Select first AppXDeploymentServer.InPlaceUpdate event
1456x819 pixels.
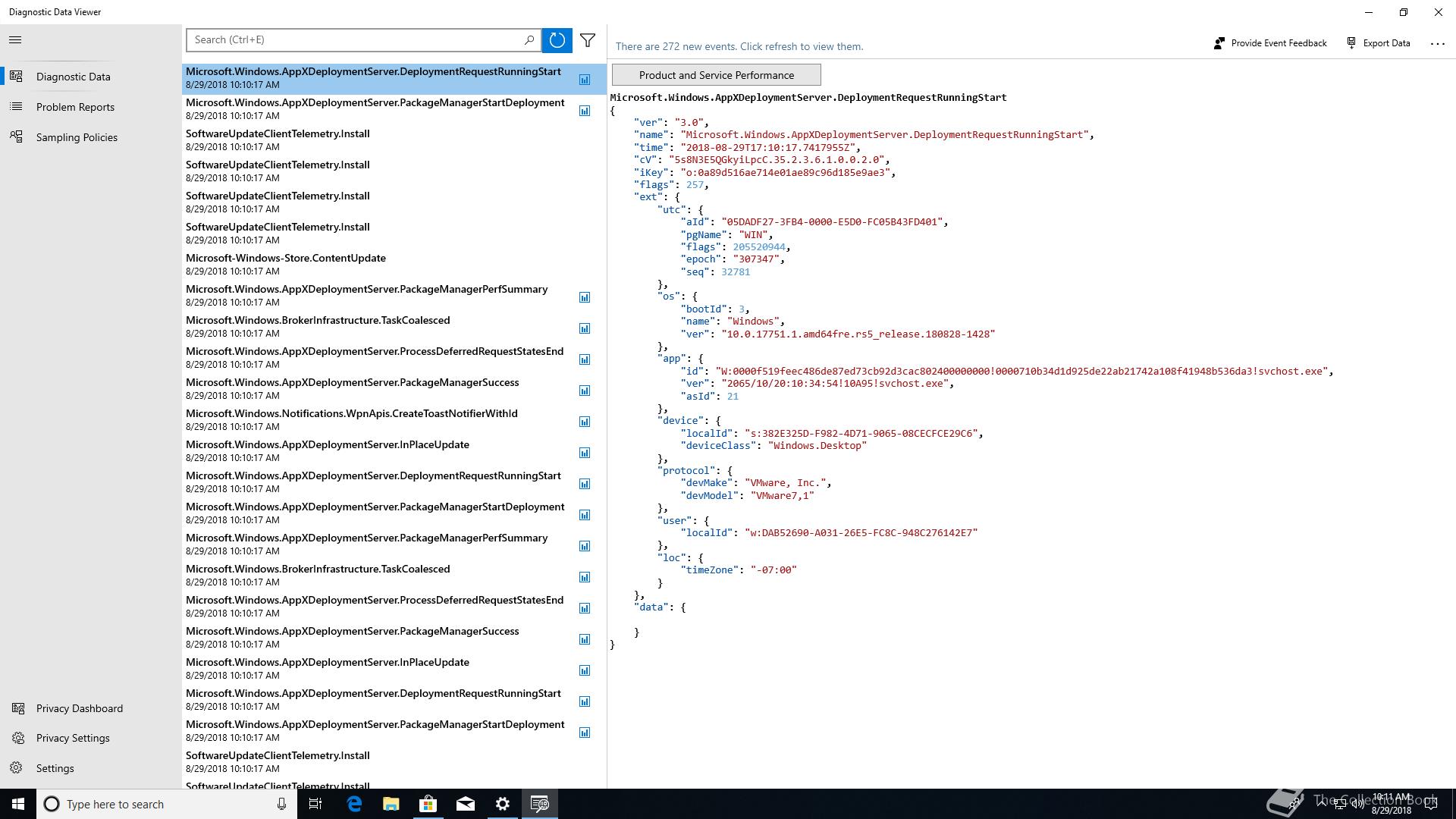click(394, 450)
